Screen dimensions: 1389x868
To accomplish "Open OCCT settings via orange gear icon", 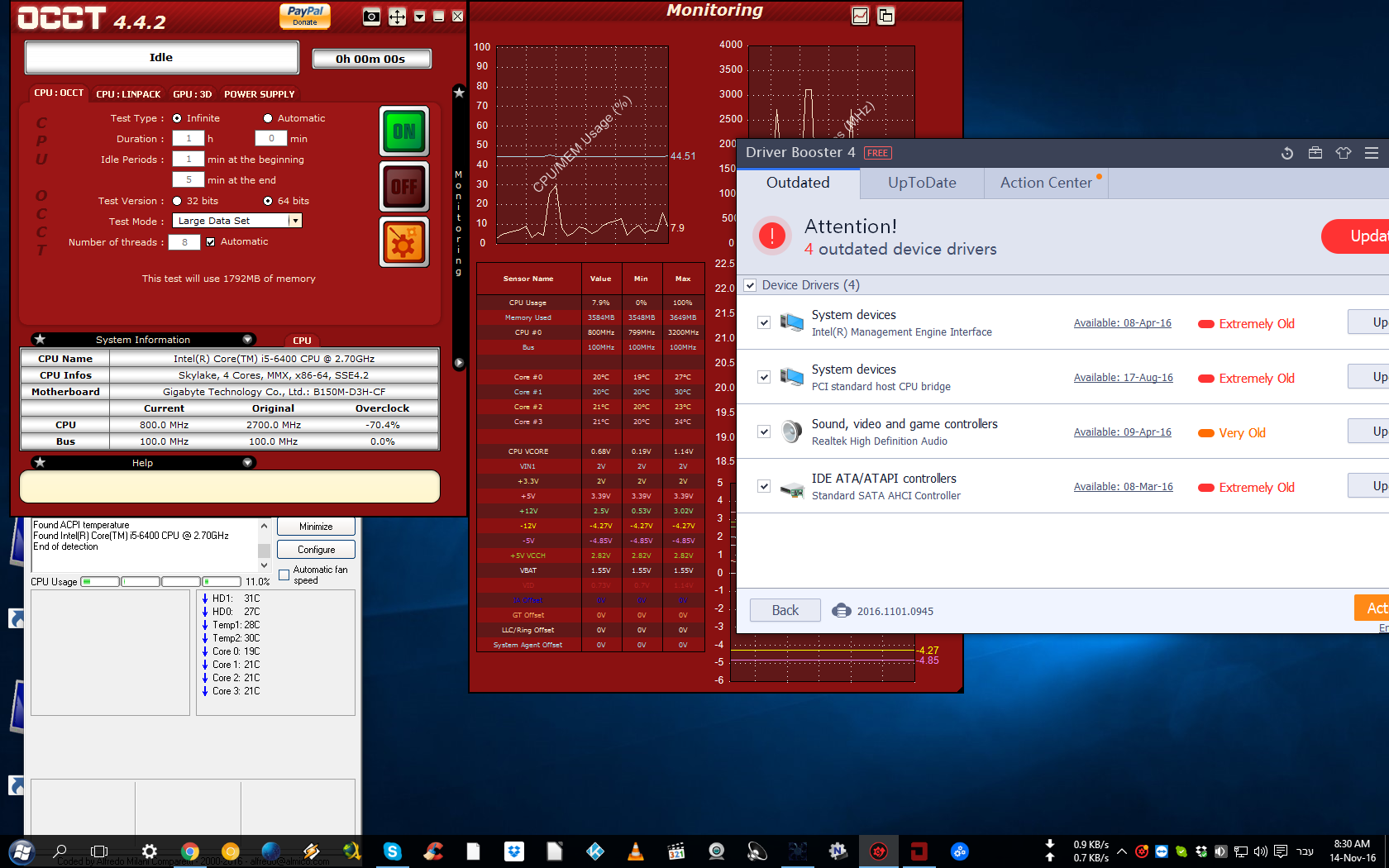I will (403, 242).
